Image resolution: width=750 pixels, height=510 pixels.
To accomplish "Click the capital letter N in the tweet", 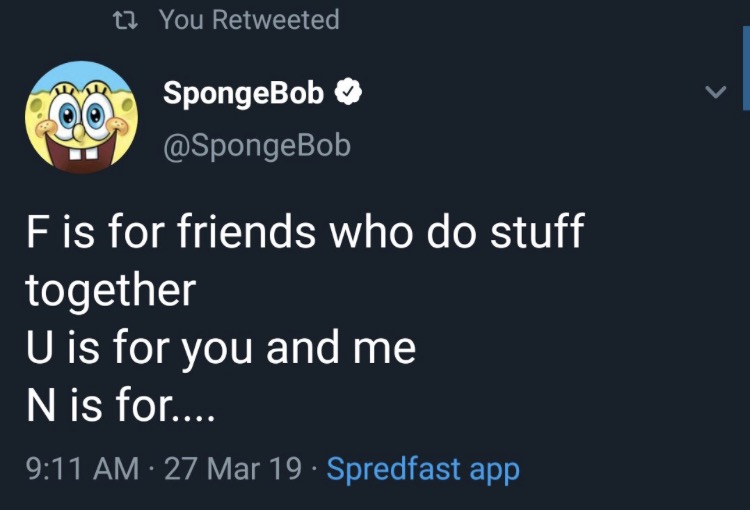I will tap(38, 406).
